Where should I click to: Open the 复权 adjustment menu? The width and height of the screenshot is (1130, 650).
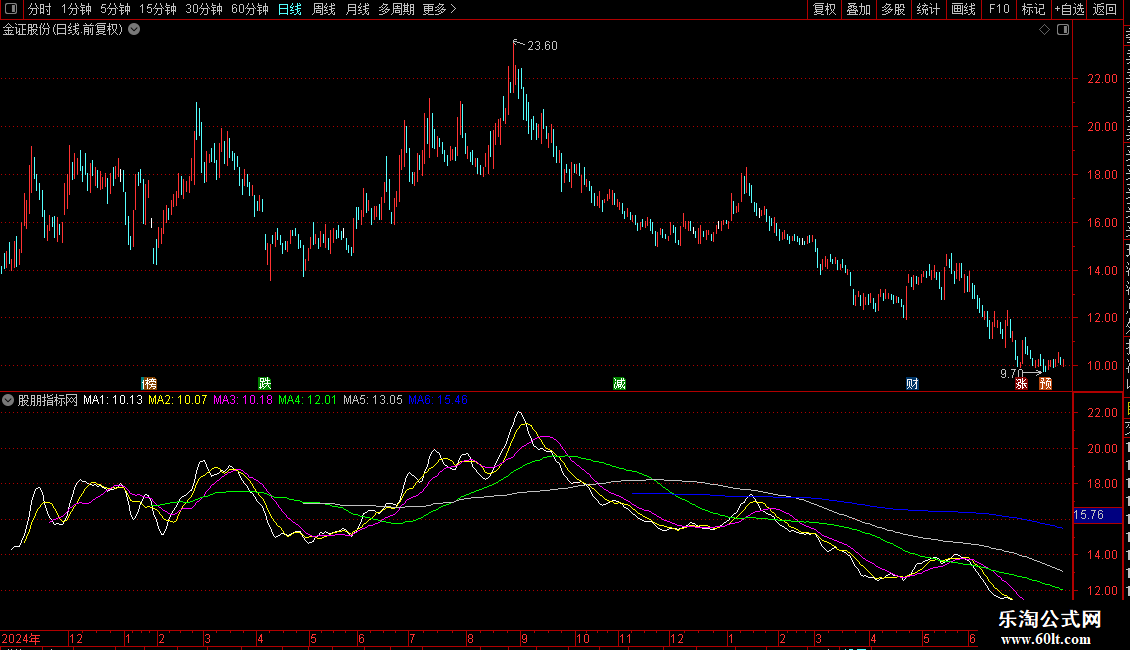pyautogui.click(x=824, y=9)
